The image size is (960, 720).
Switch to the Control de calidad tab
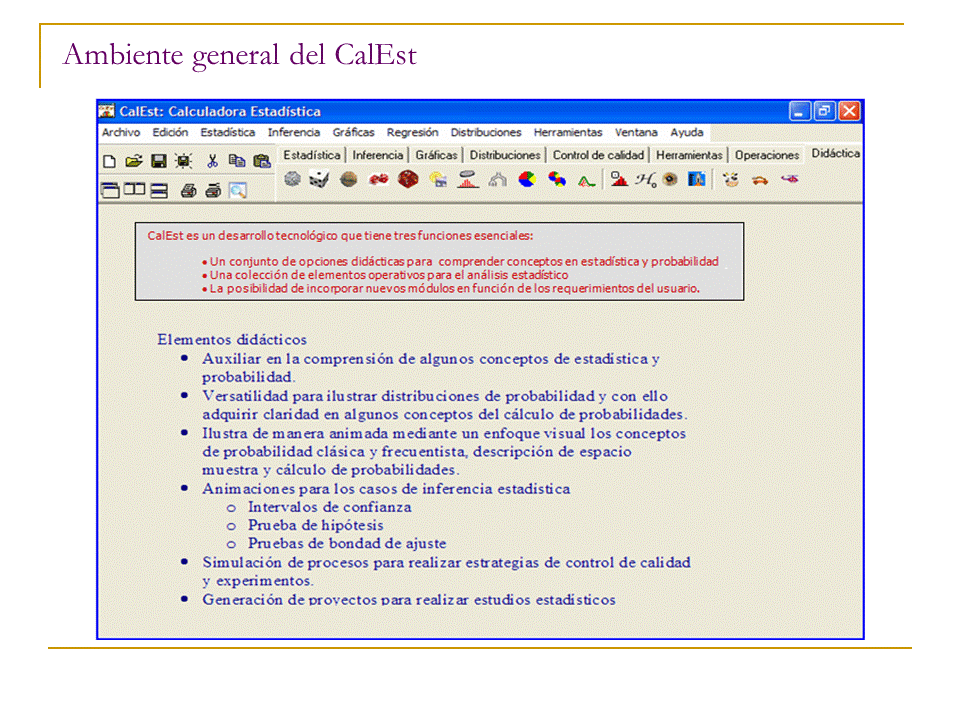pyautogui.click(x=599, y=155)
